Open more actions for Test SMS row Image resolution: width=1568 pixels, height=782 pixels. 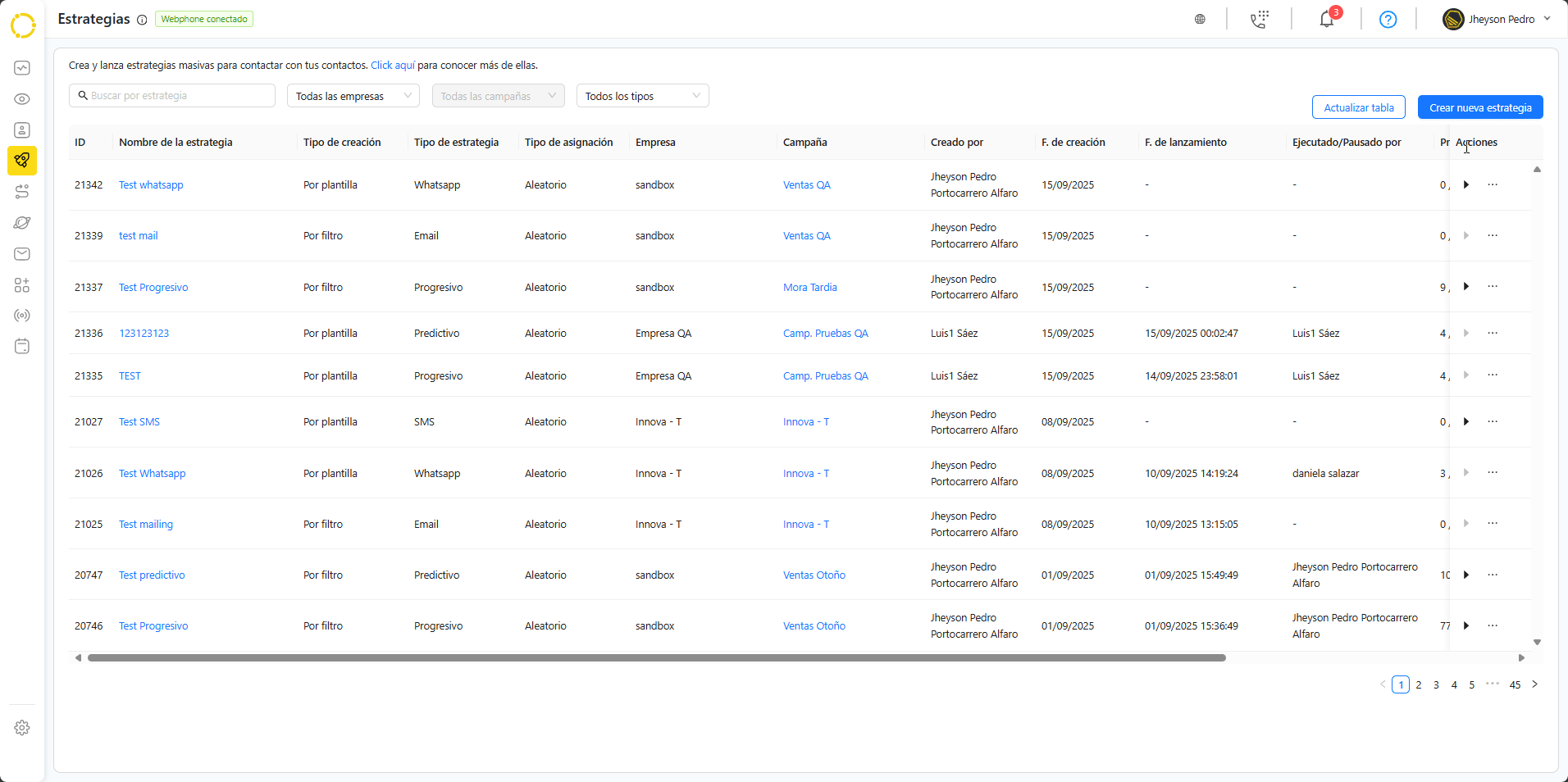tap(1493, 421)
